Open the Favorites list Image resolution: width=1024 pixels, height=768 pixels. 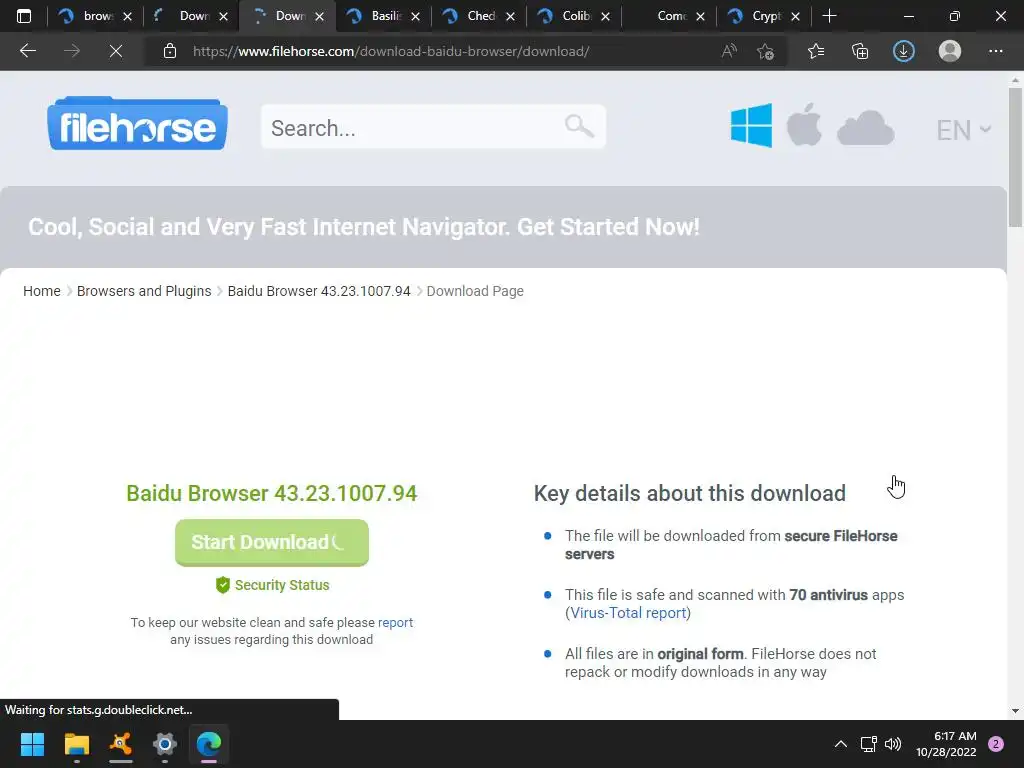816,51
